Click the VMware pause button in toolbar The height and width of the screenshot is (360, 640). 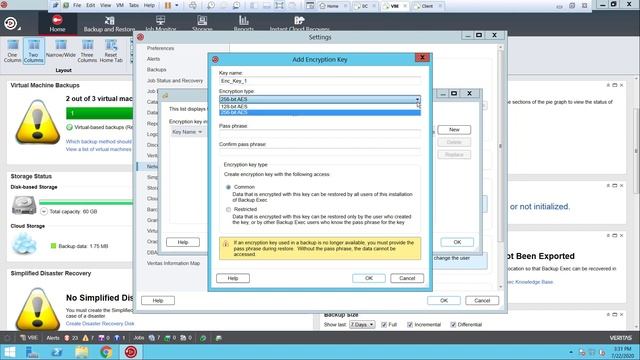[168, 6]
